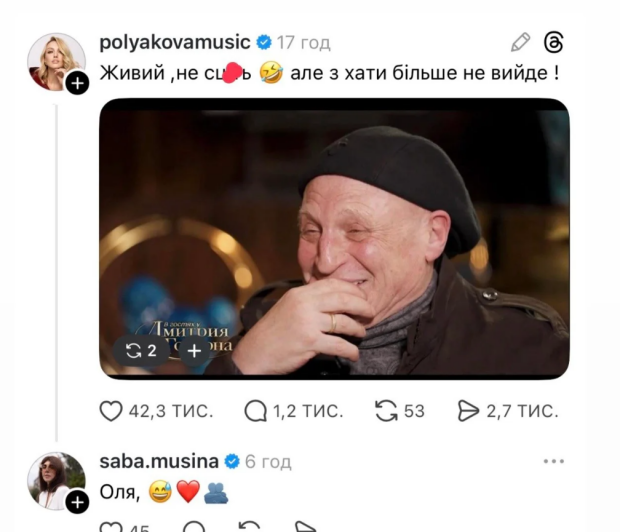The image size is (620, 532).
Task: Click the Threads logo icon
Action: pos(554,42)
